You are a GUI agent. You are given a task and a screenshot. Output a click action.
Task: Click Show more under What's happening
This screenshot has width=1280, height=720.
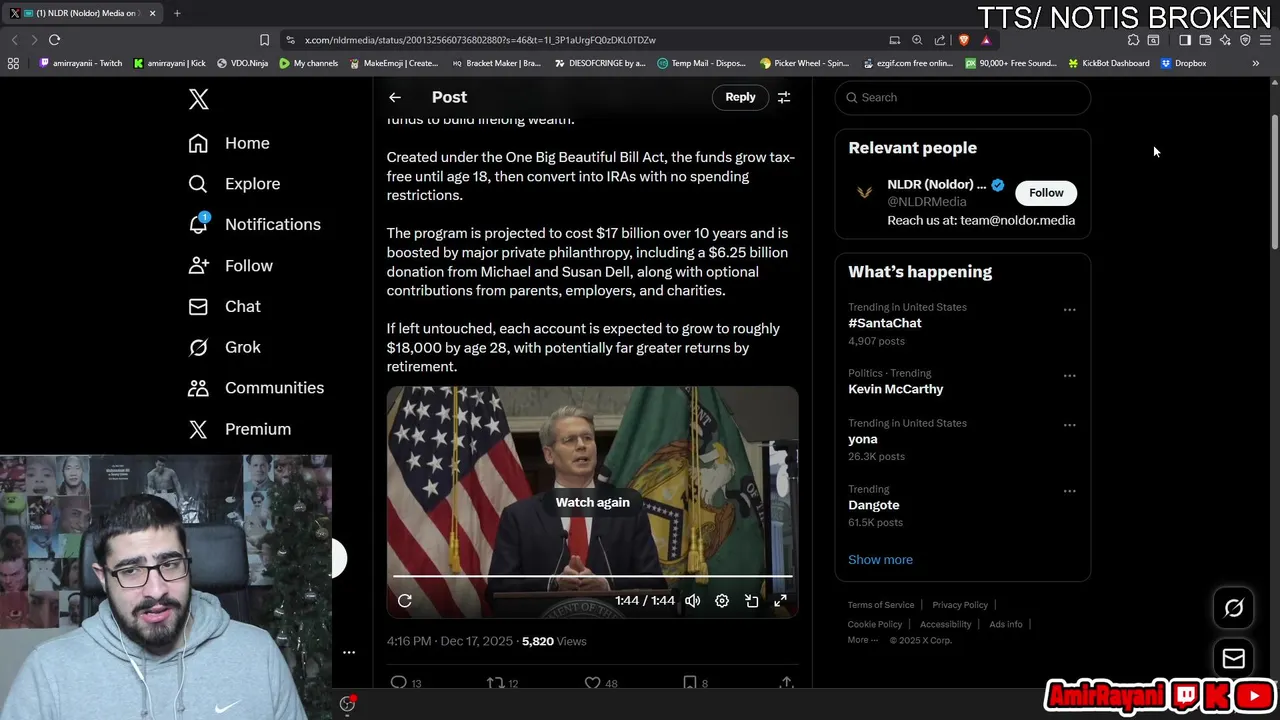pyautogui.click(x=880, y=560)
